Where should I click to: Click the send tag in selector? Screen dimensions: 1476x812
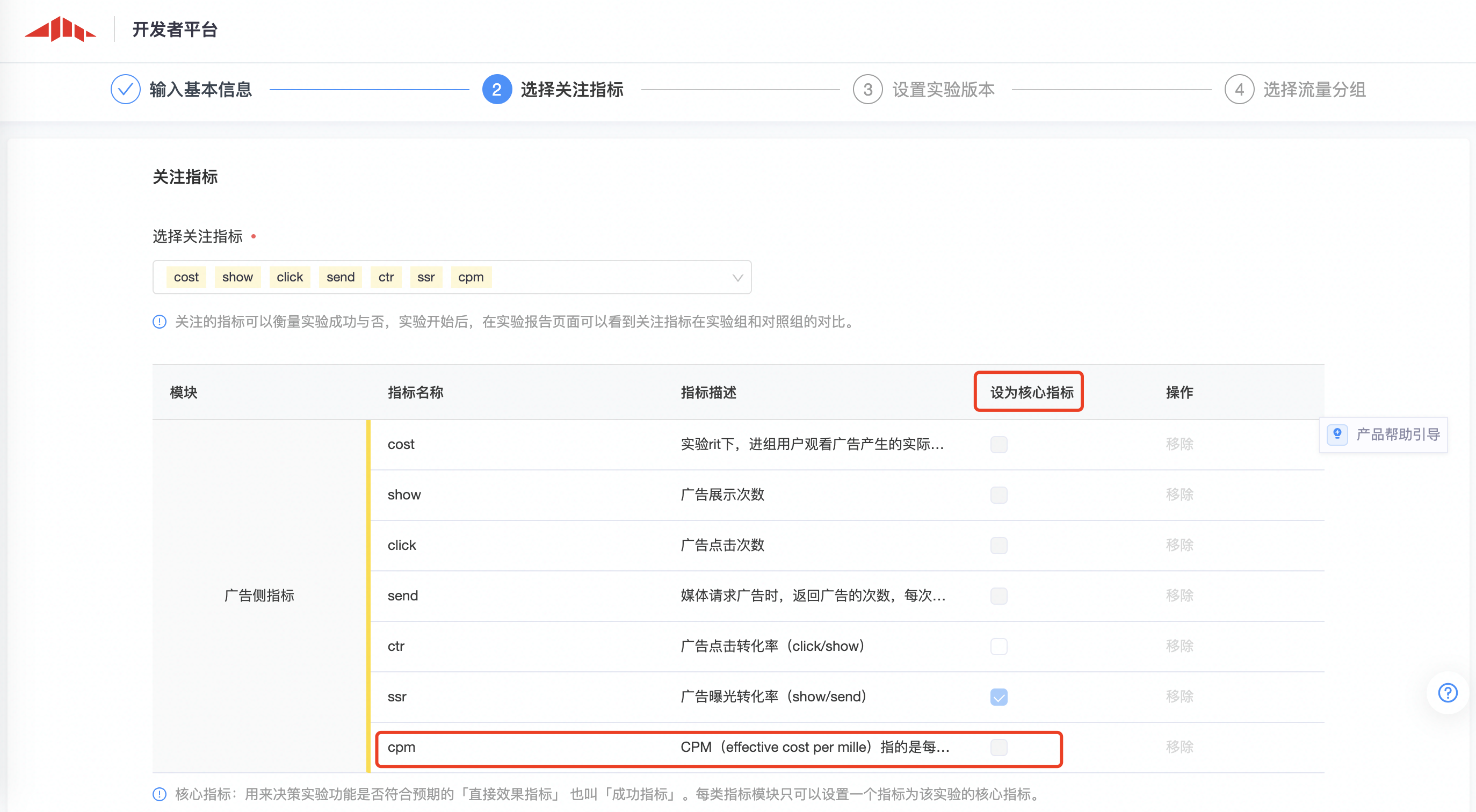point(341,277)
